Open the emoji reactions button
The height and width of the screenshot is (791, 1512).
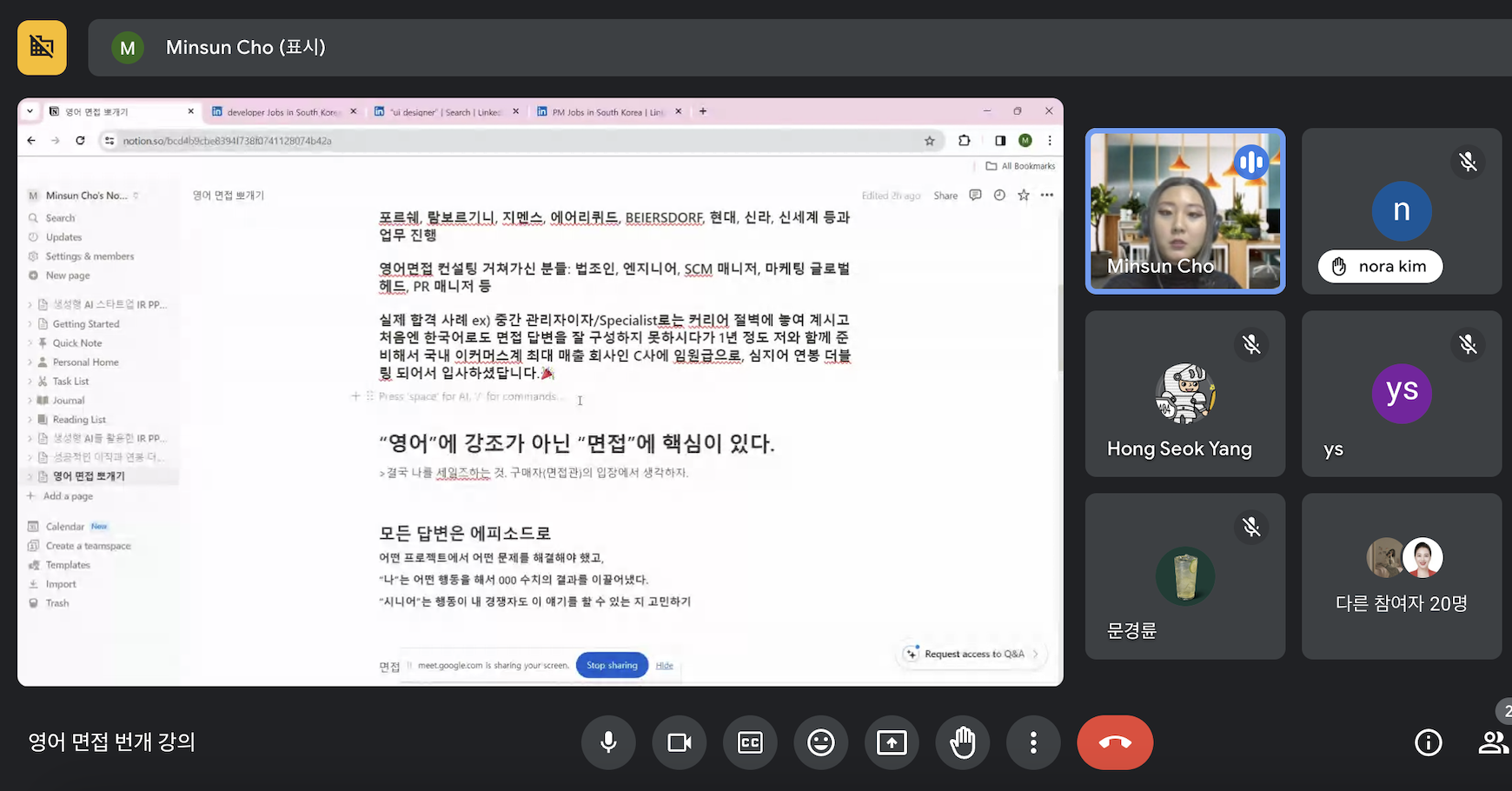pyautogui.click(x=821, y=742)
